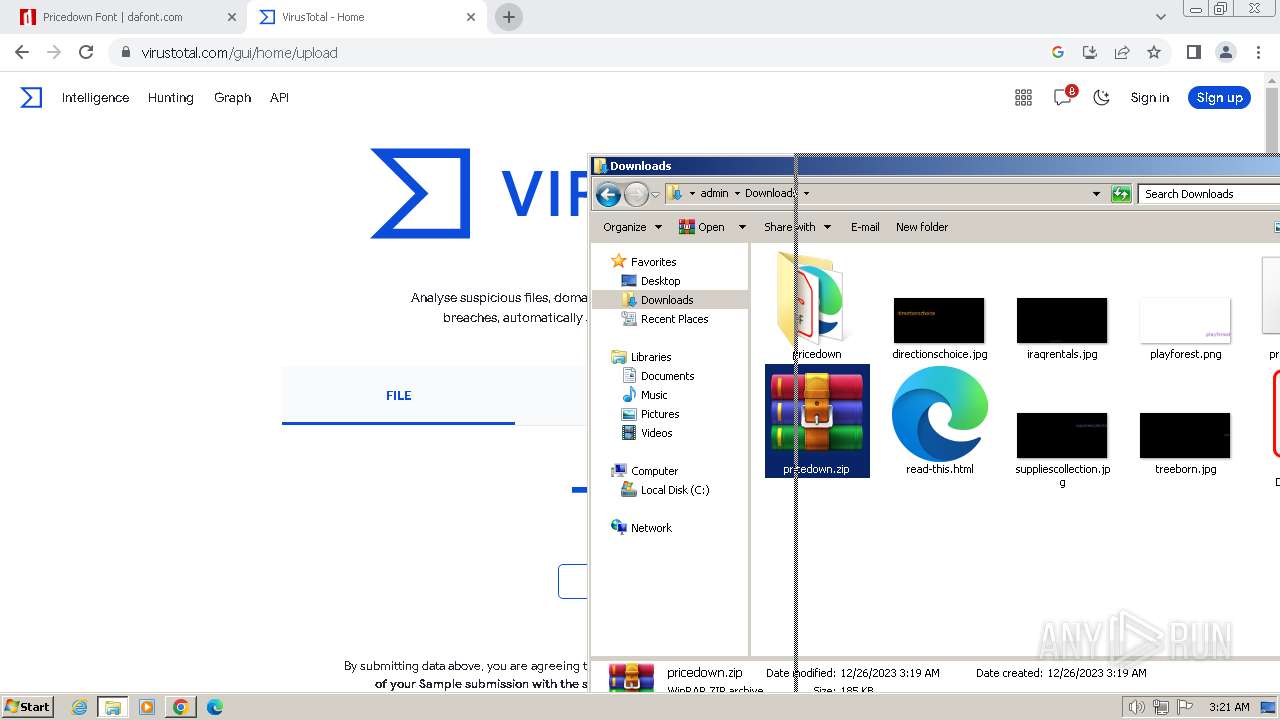
Task: Select pricedown folder icon
Action: coord(816,304)
